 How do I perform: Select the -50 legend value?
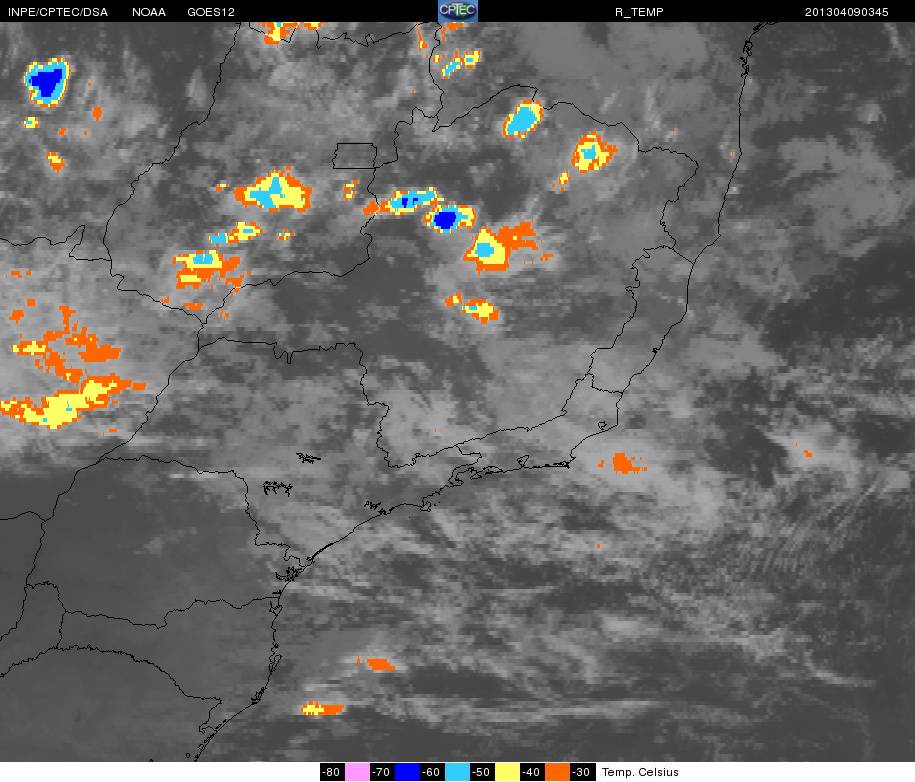point(482,772)
